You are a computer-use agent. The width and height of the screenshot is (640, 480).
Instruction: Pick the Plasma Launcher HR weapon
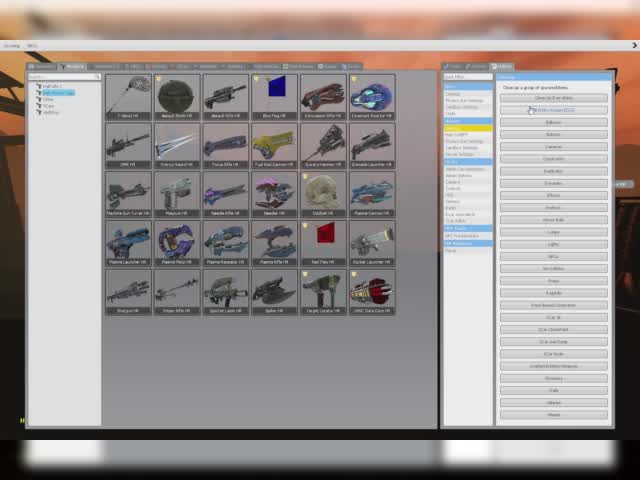point(128,243)
